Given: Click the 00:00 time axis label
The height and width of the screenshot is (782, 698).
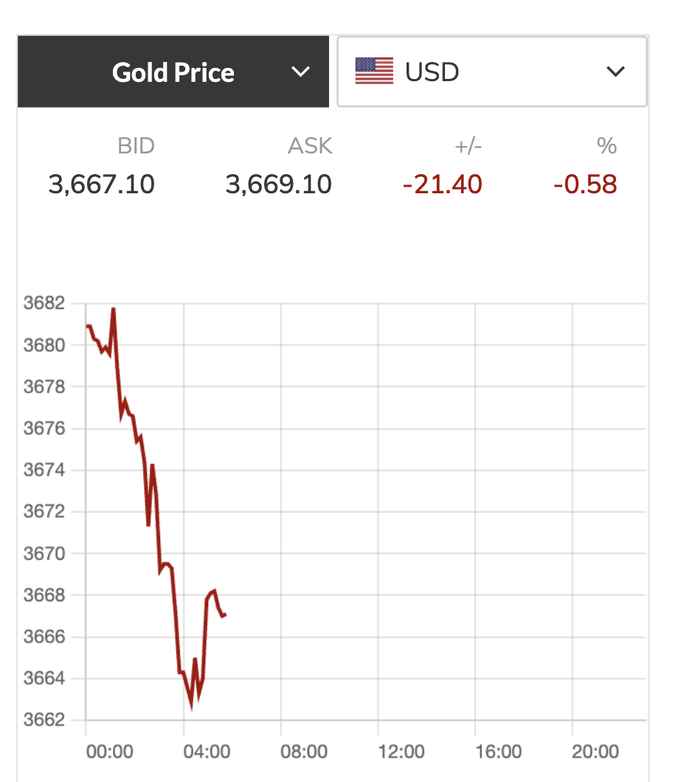Looking at the screenshot, I should (110, 751).
